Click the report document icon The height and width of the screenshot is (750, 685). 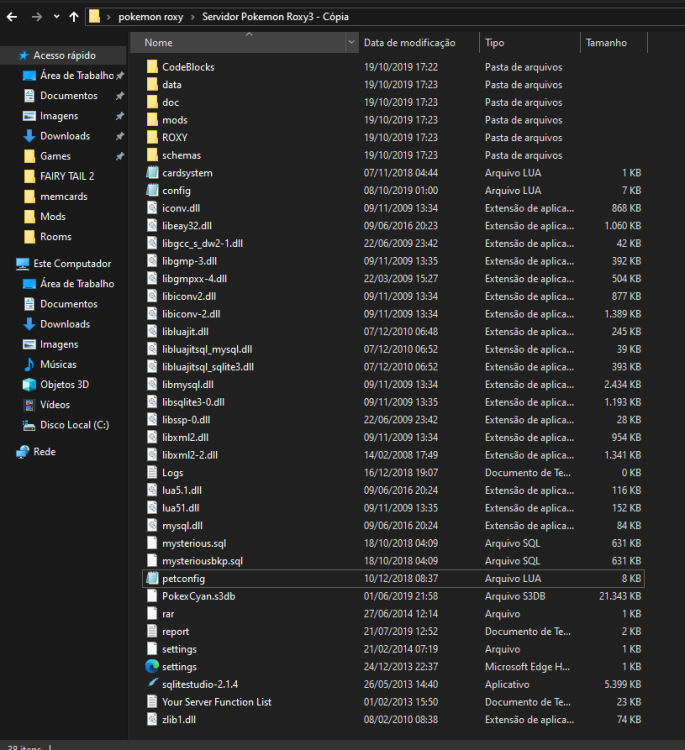pos(152,631)
